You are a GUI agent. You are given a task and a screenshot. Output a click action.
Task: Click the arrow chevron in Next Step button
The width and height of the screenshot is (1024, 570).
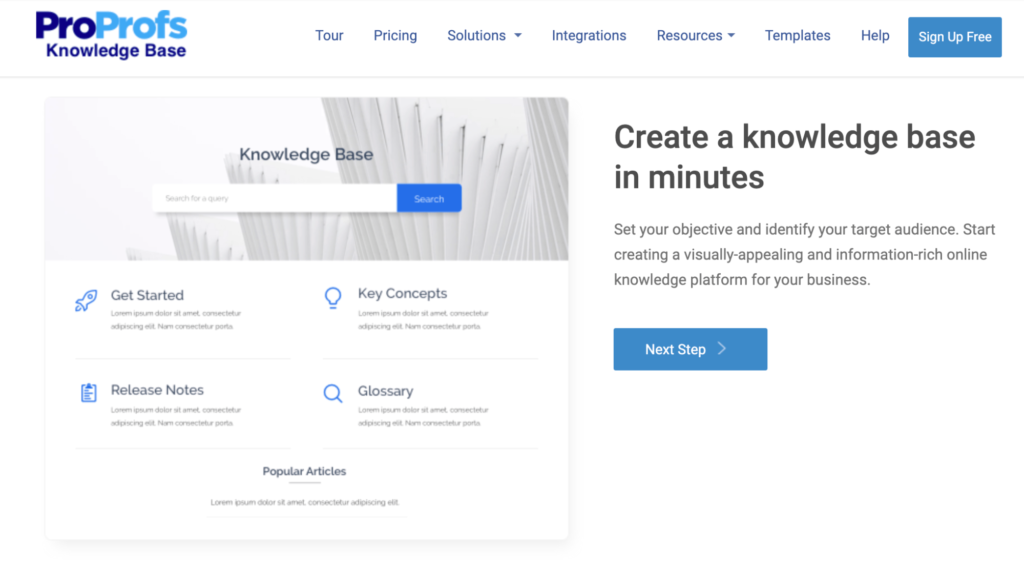[722, 349]
